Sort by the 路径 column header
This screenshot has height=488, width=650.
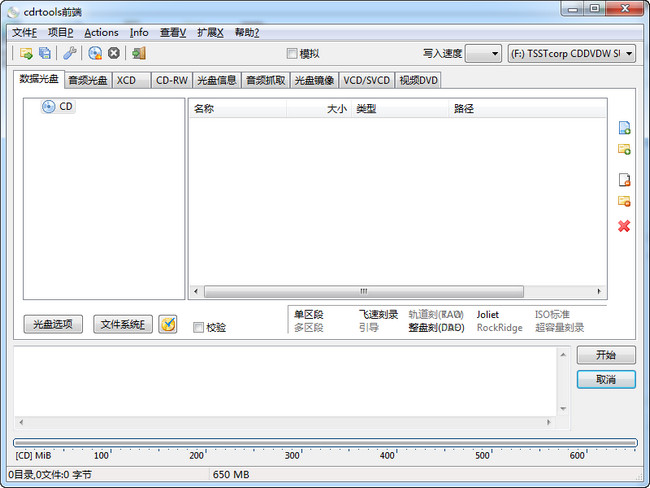click(x=527, y=109)
